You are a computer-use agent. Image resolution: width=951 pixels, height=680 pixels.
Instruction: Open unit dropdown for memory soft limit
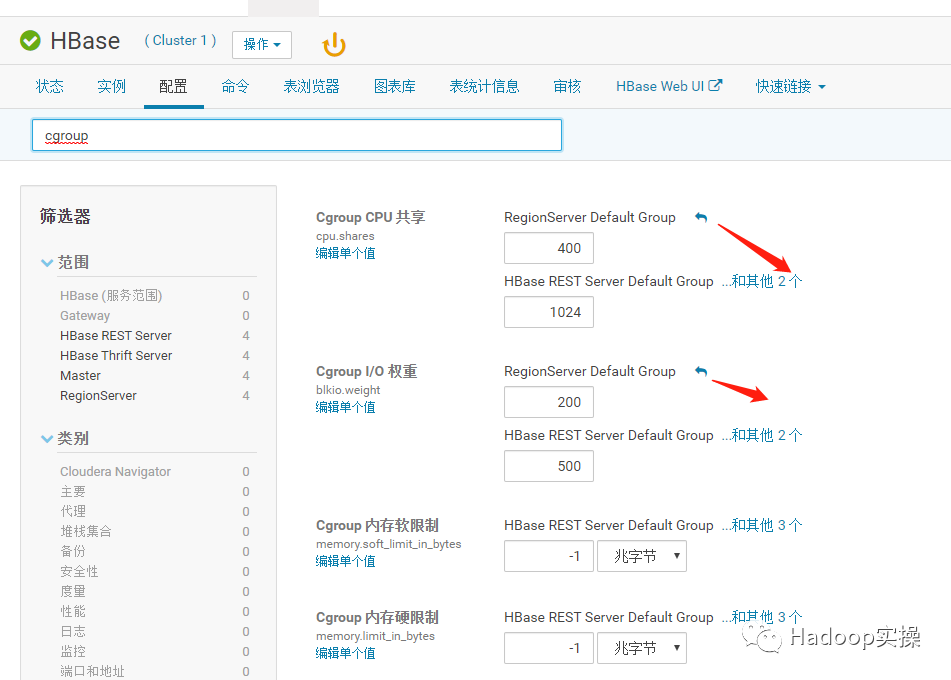point(642,556)
